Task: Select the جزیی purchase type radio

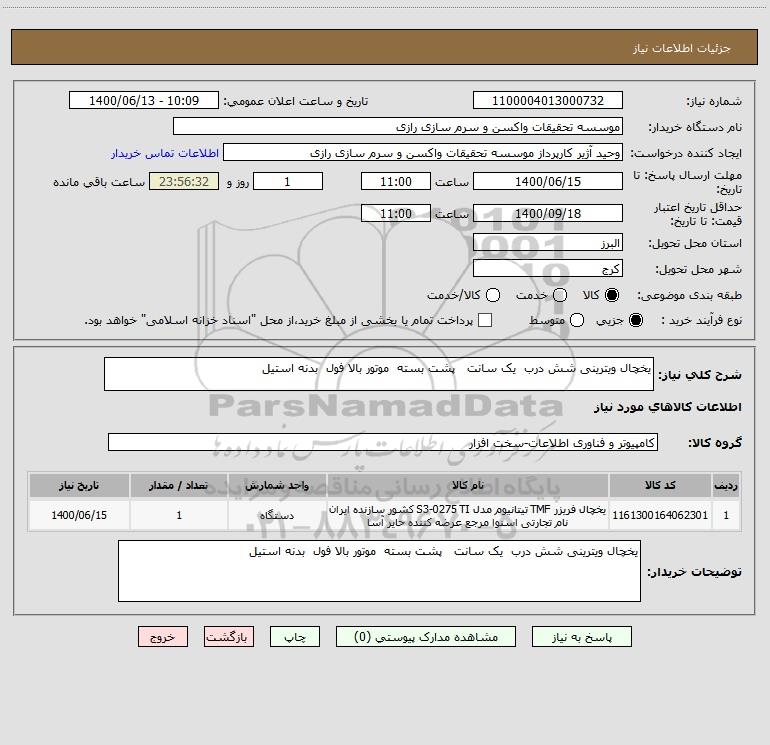Action: (x=635, y=320)
